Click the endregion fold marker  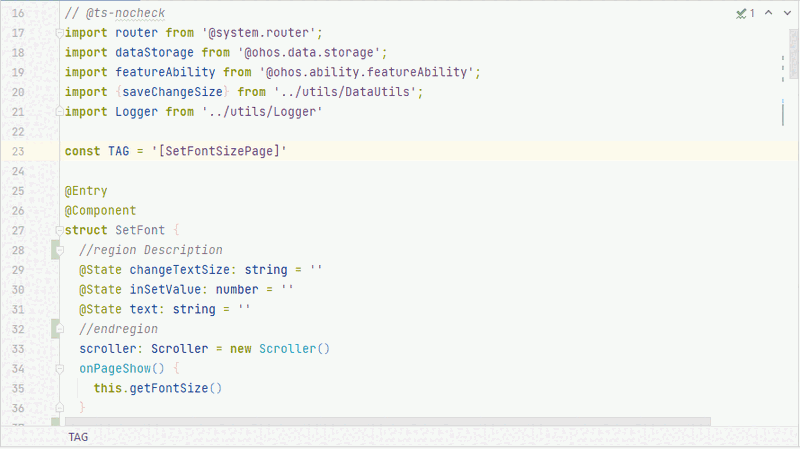click(59, 329)
